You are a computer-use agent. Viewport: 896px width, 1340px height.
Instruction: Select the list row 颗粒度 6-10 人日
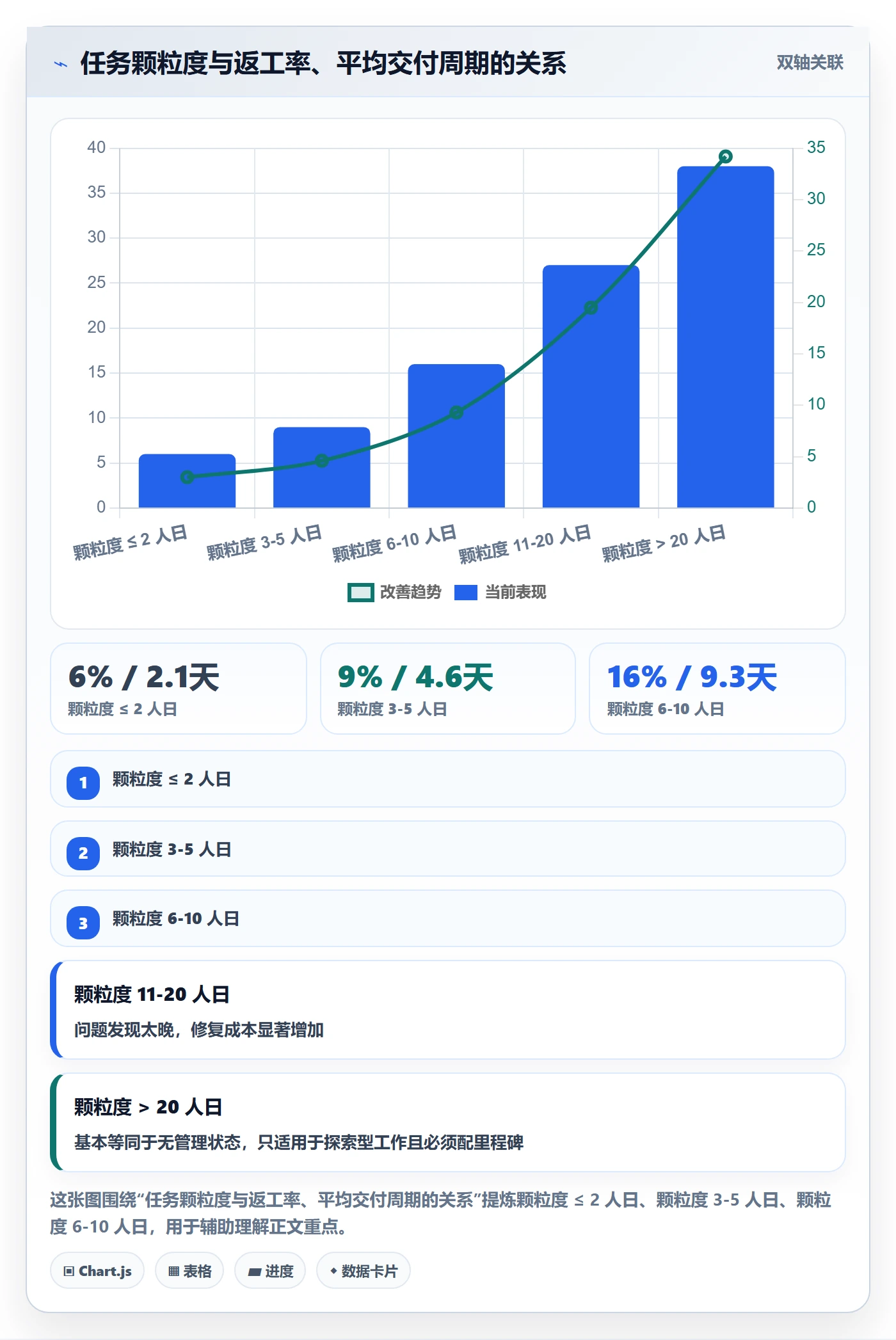pyautogui.click(x=448, y=919)
